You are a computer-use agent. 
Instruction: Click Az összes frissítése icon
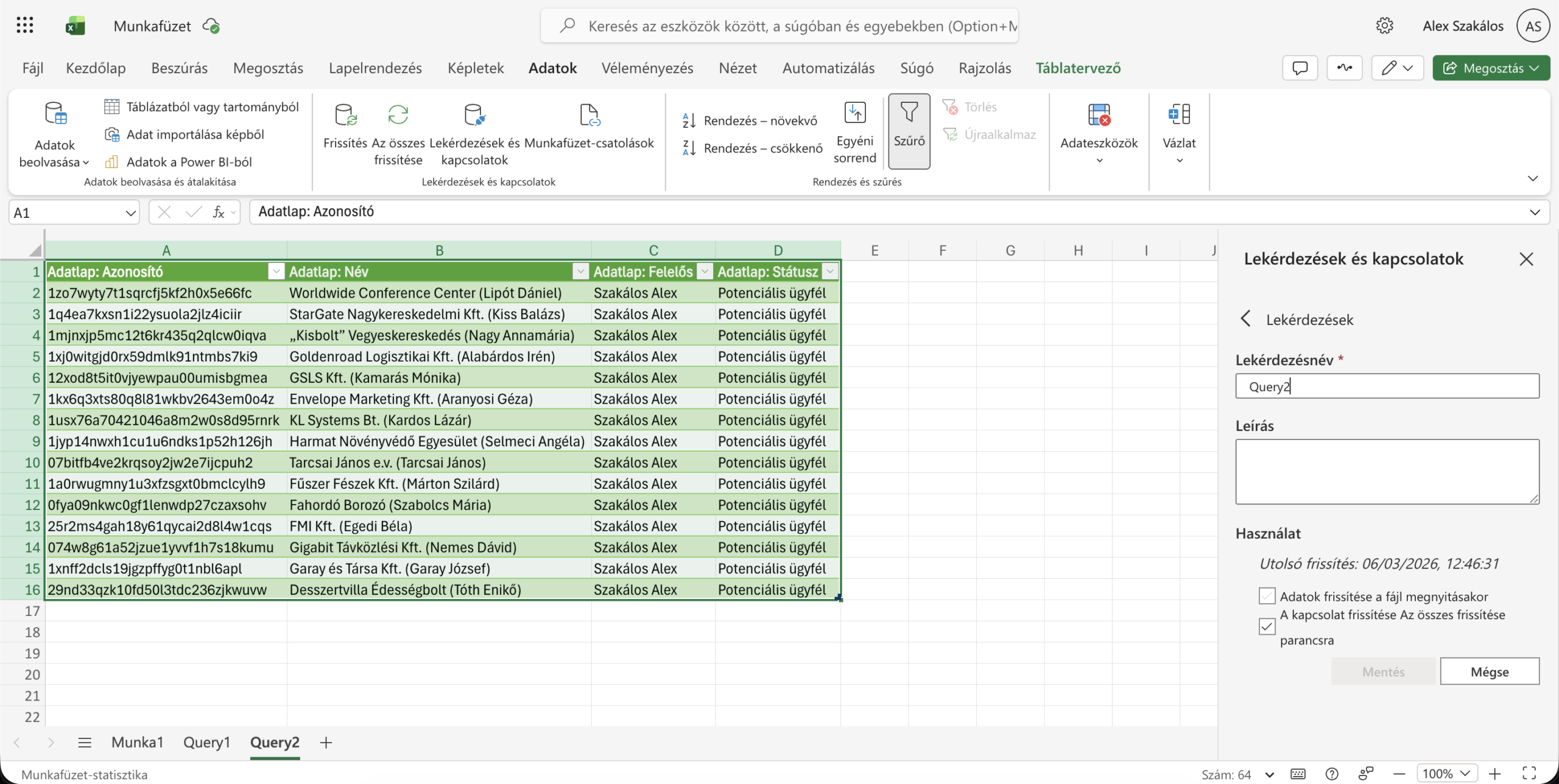point(398,114)
